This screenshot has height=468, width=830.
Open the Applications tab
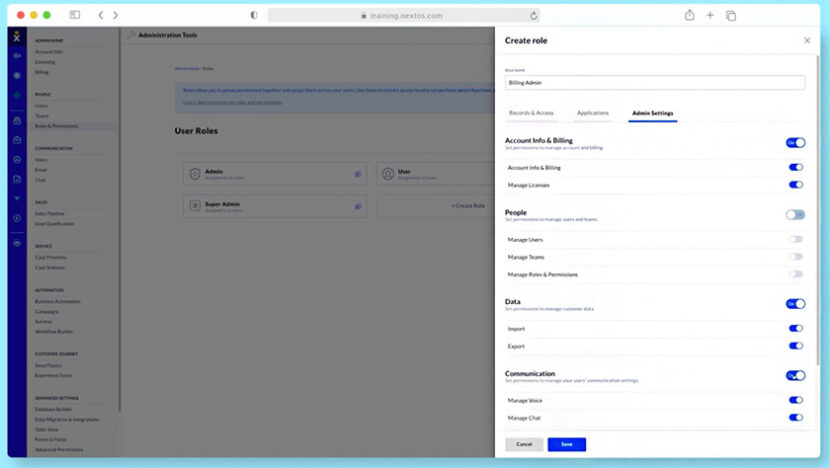tap(593, 113)
